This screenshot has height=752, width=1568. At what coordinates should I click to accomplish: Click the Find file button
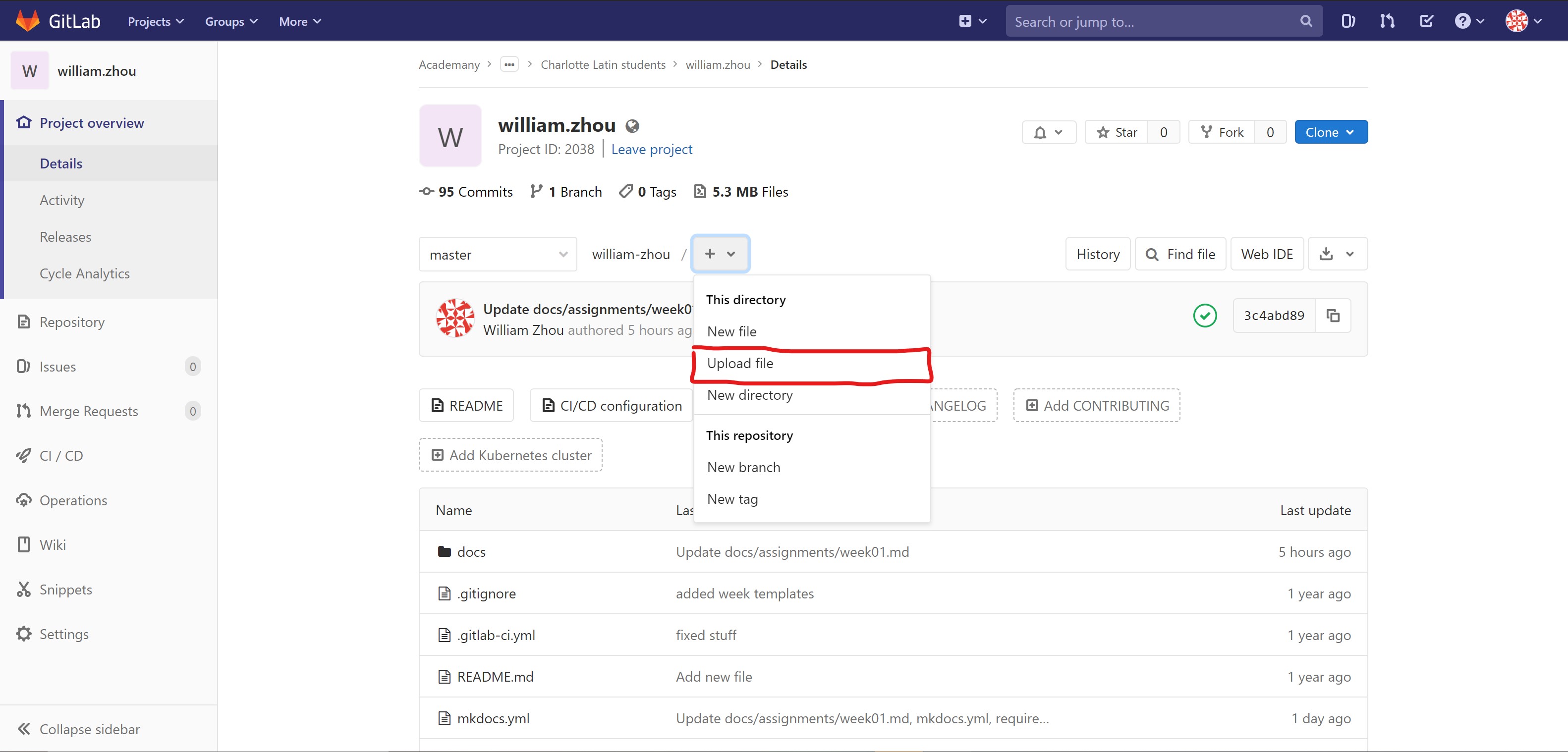[1180, 254]
